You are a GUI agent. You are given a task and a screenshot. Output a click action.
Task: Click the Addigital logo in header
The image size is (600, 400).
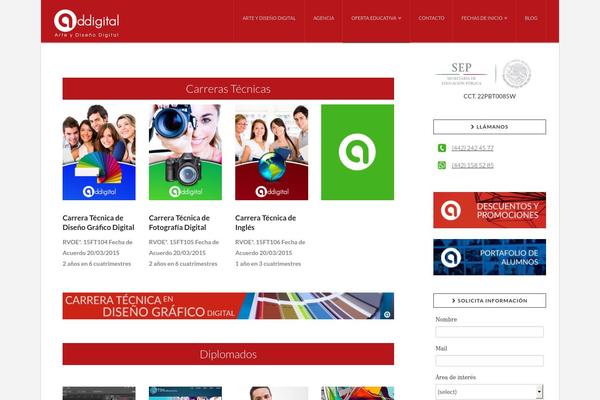[86, 23]
